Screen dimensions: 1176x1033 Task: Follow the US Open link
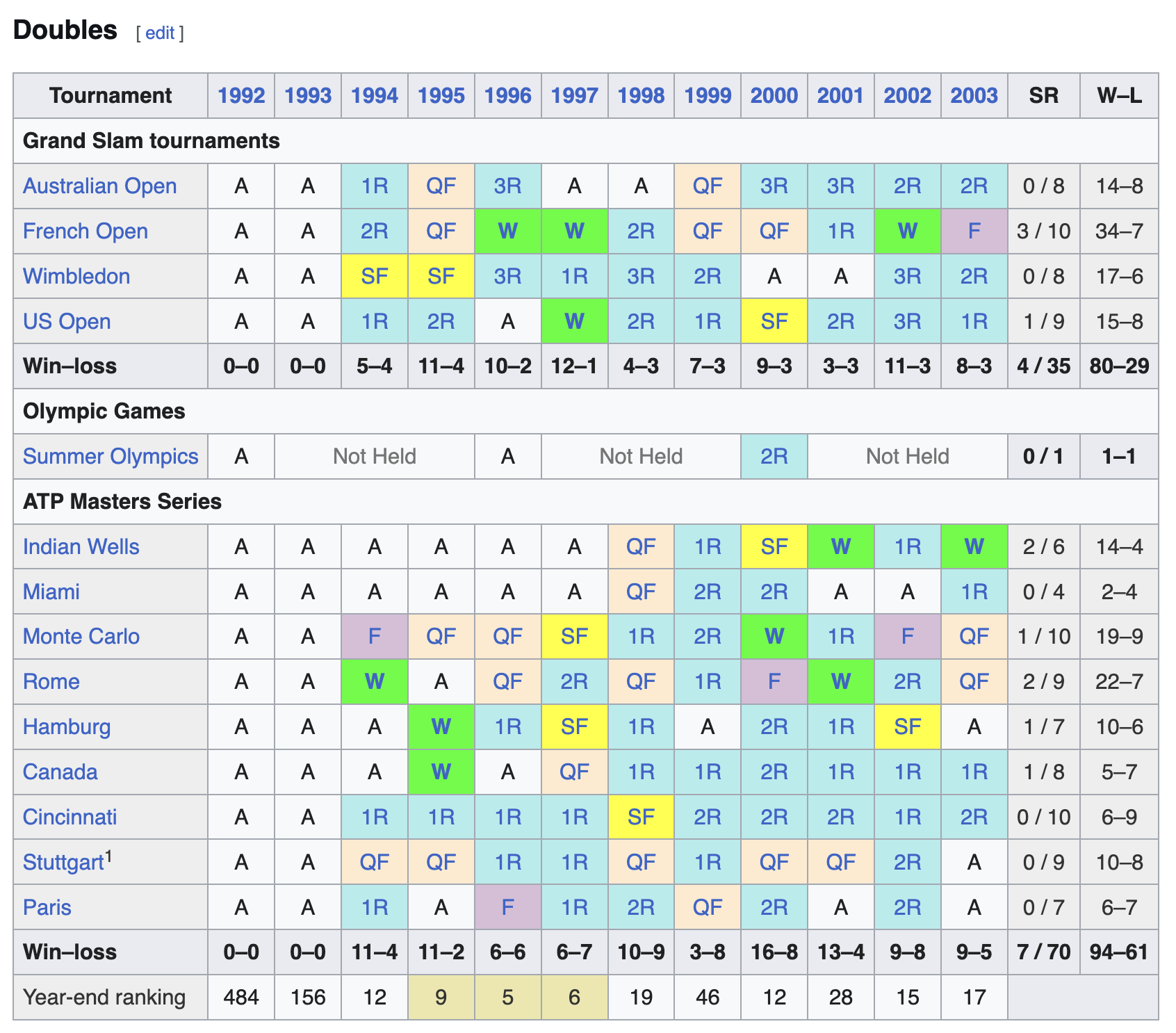(67, 322)
